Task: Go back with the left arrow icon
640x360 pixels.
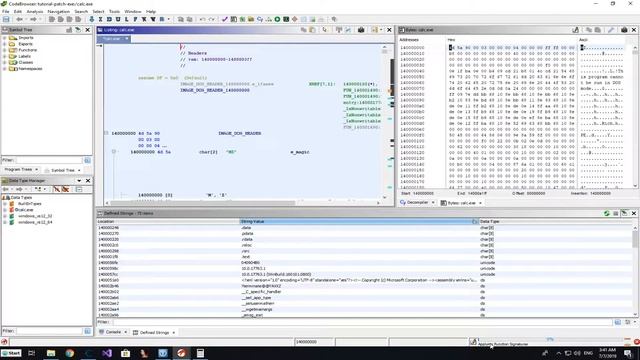Action: click(19, 19)
